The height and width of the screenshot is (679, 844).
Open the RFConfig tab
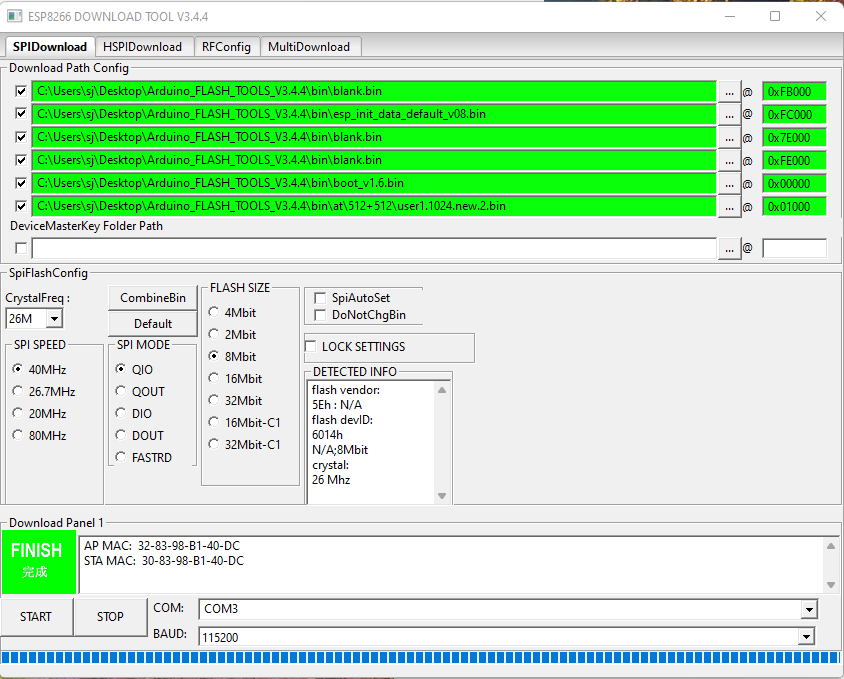point(226,46)
